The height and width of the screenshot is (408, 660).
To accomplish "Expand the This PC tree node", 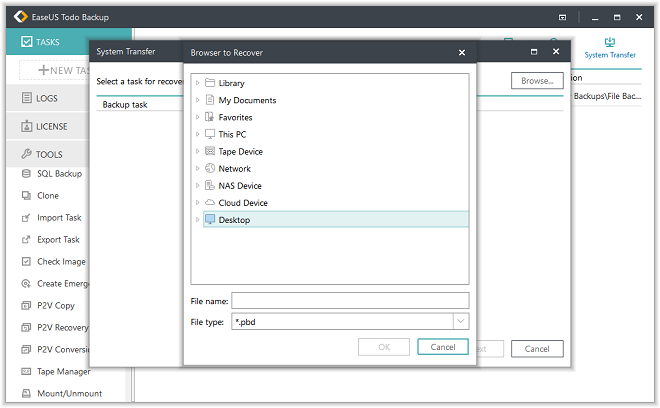I will 198,134.
